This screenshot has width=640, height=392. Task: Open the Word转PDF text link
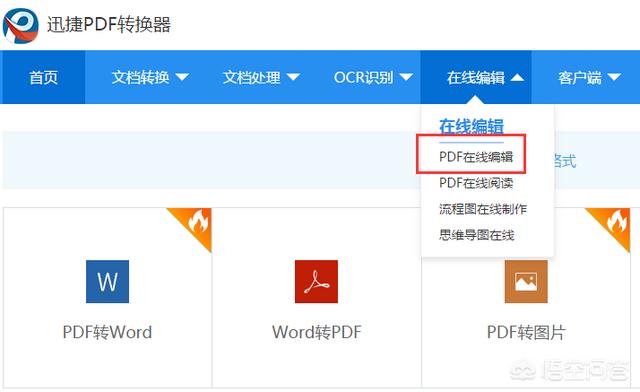pyautogui.click(x=317, y=332)
